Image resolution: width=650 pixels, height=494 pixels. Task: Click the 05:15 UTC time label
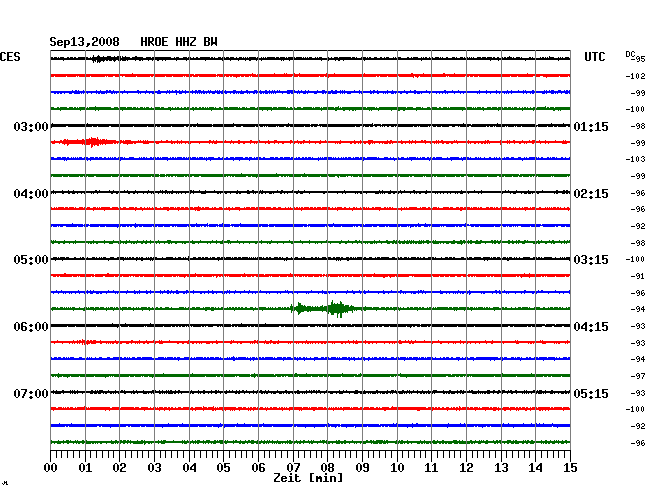point(591,393)
